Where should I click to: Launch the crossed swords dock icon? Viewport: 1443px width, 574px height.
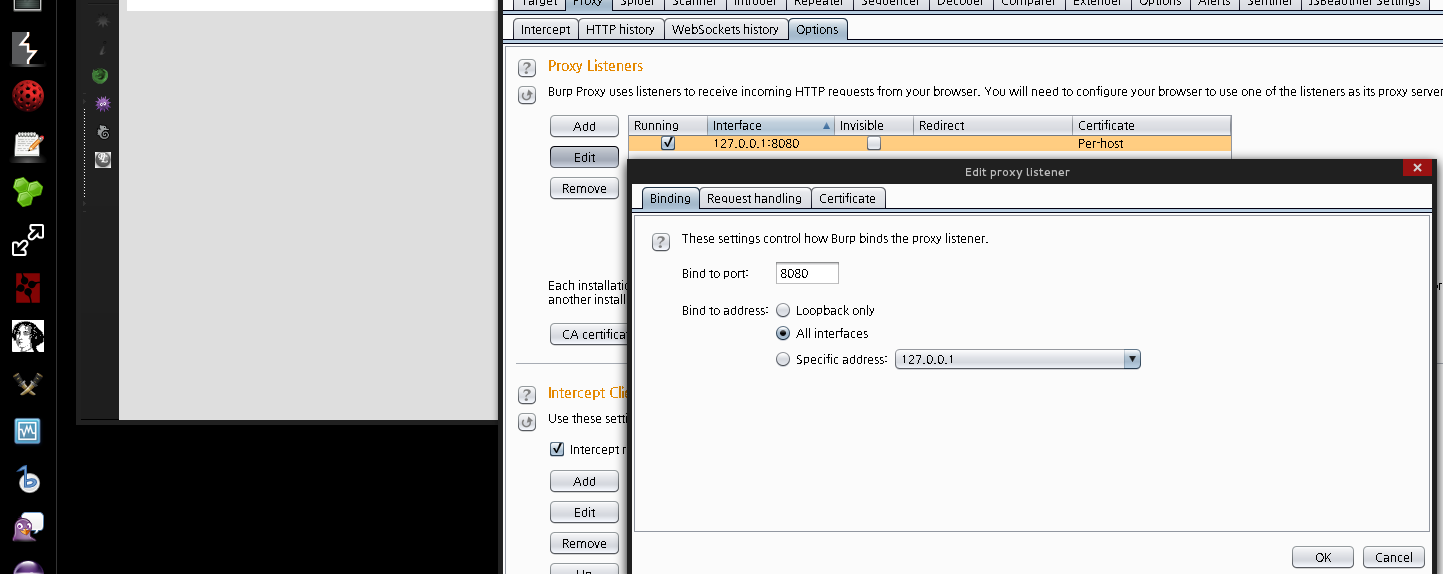click(27, 384)
